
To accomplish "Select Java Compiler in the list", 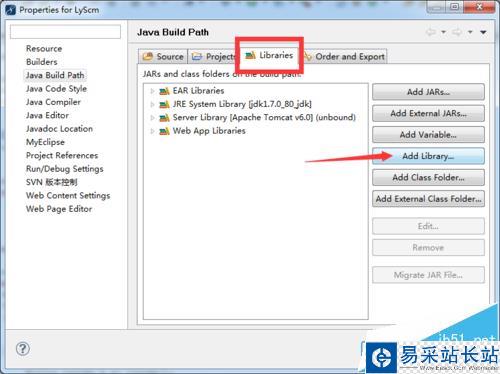I will (53, 102).
